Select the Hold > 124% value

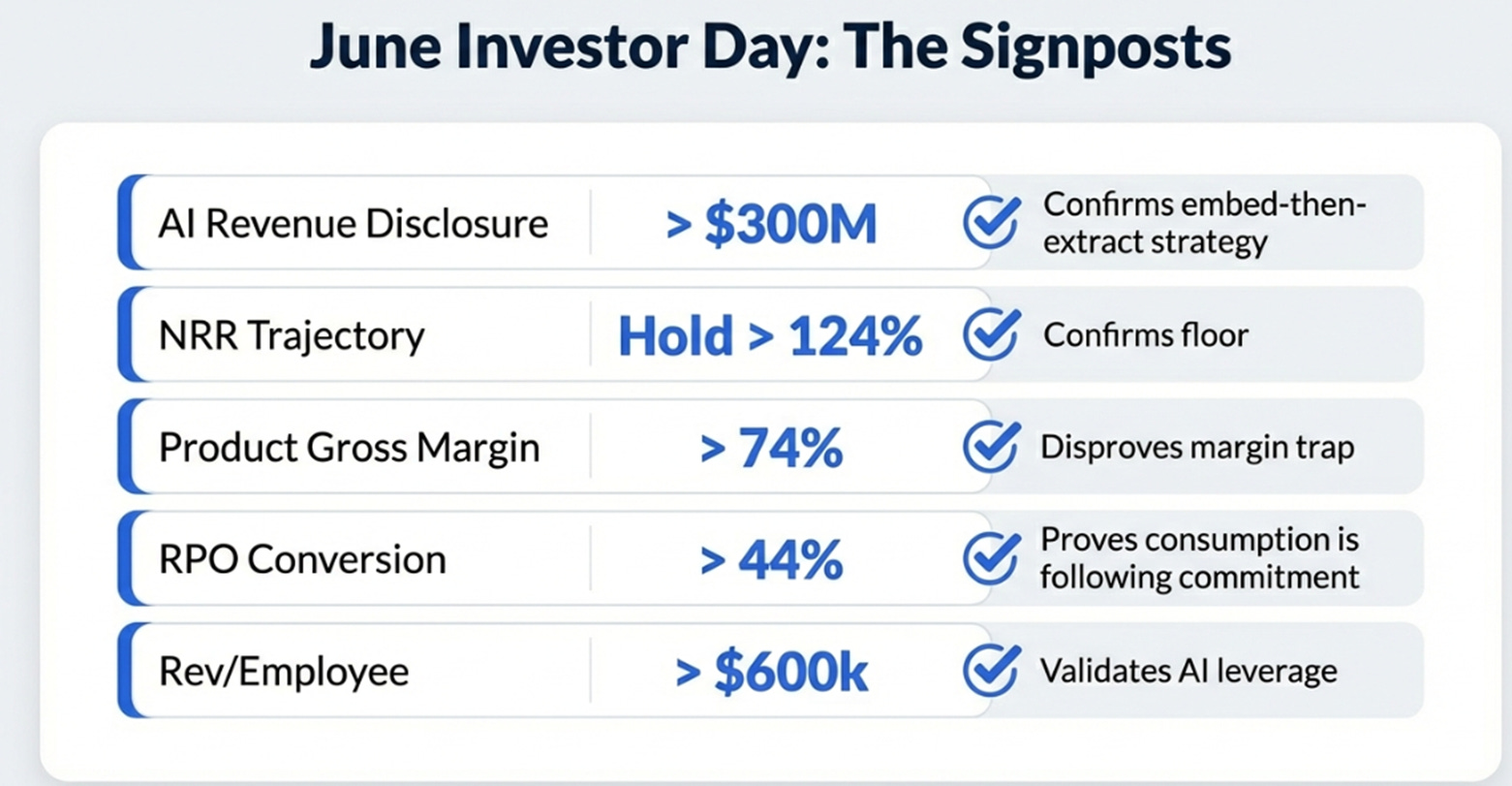pyautogui.click(x=770, y=336)
